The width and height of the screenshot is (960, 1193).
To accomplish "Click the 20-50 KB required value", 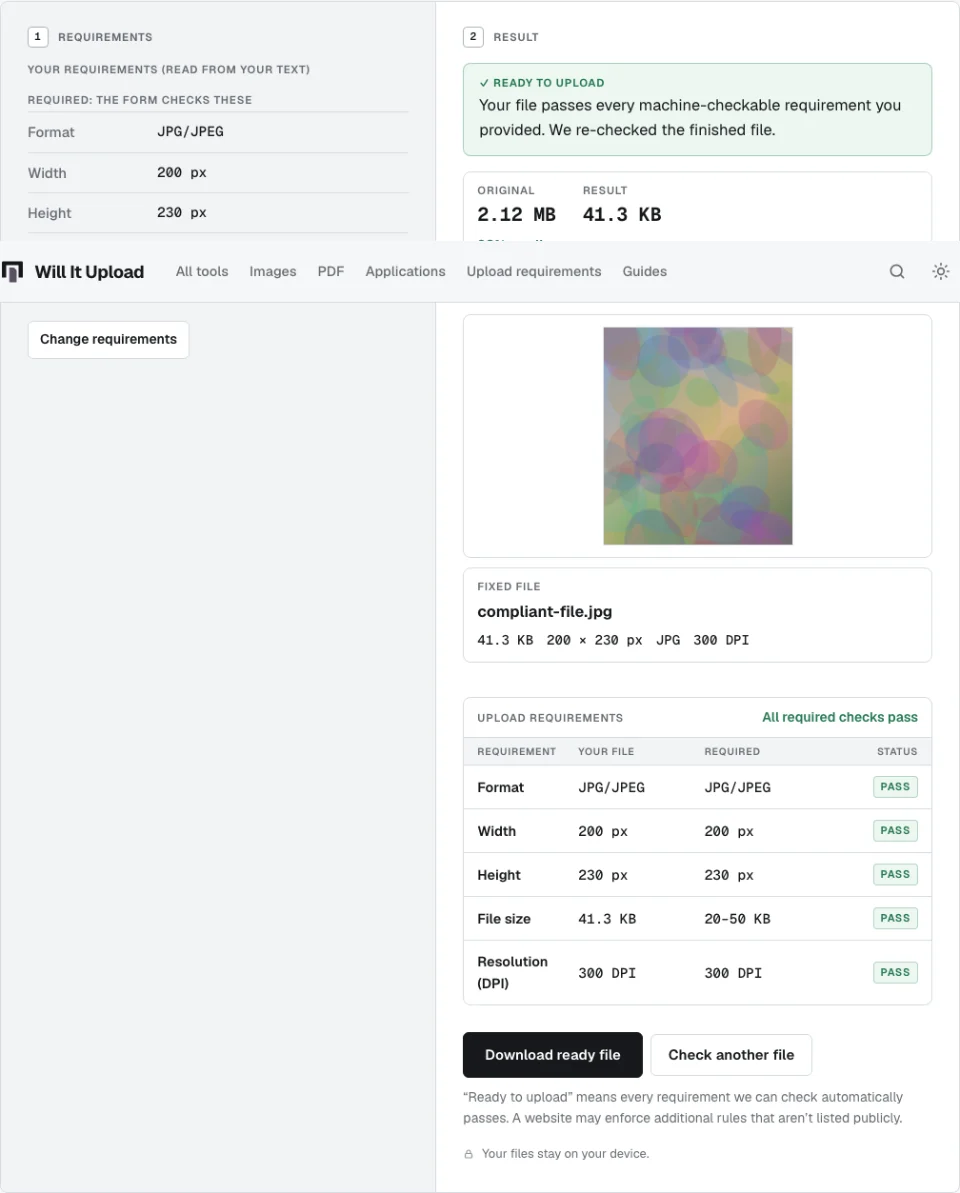I will (737, 919).
